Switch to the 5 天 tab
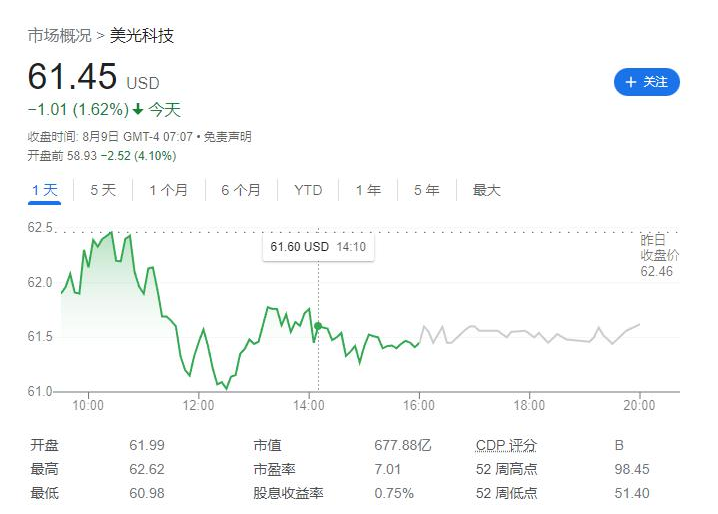718x514 pixels. [x=103, y=190]
